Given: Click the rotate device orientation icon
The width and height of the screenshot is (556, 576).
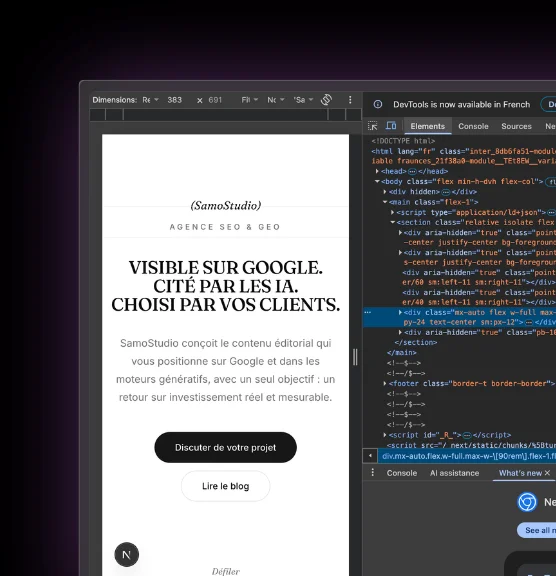Looking at the screenshot, I should (326, 100).
